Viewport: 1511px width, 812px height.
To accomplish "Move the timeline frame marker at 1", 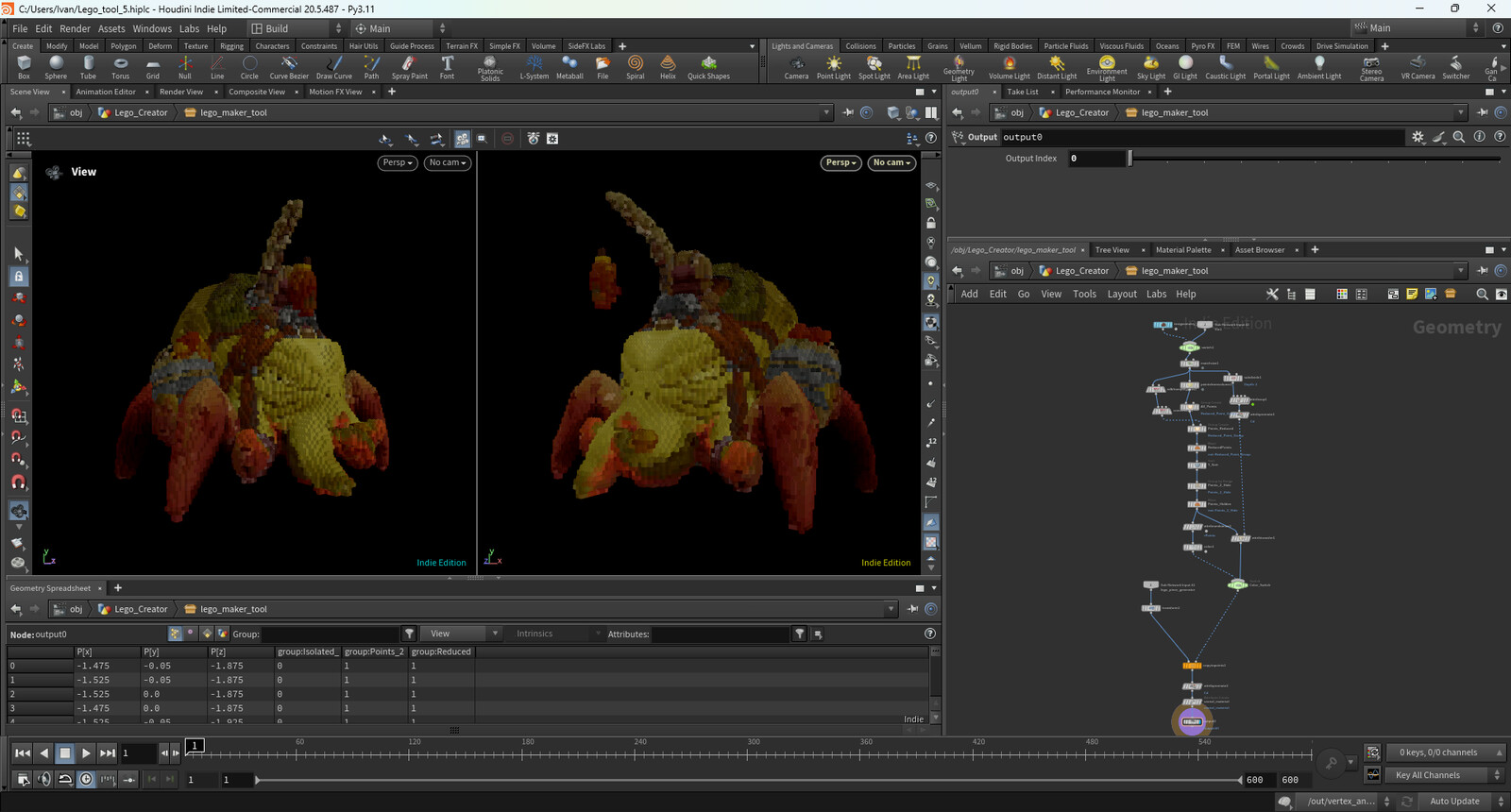I will [x=195, y=746].
